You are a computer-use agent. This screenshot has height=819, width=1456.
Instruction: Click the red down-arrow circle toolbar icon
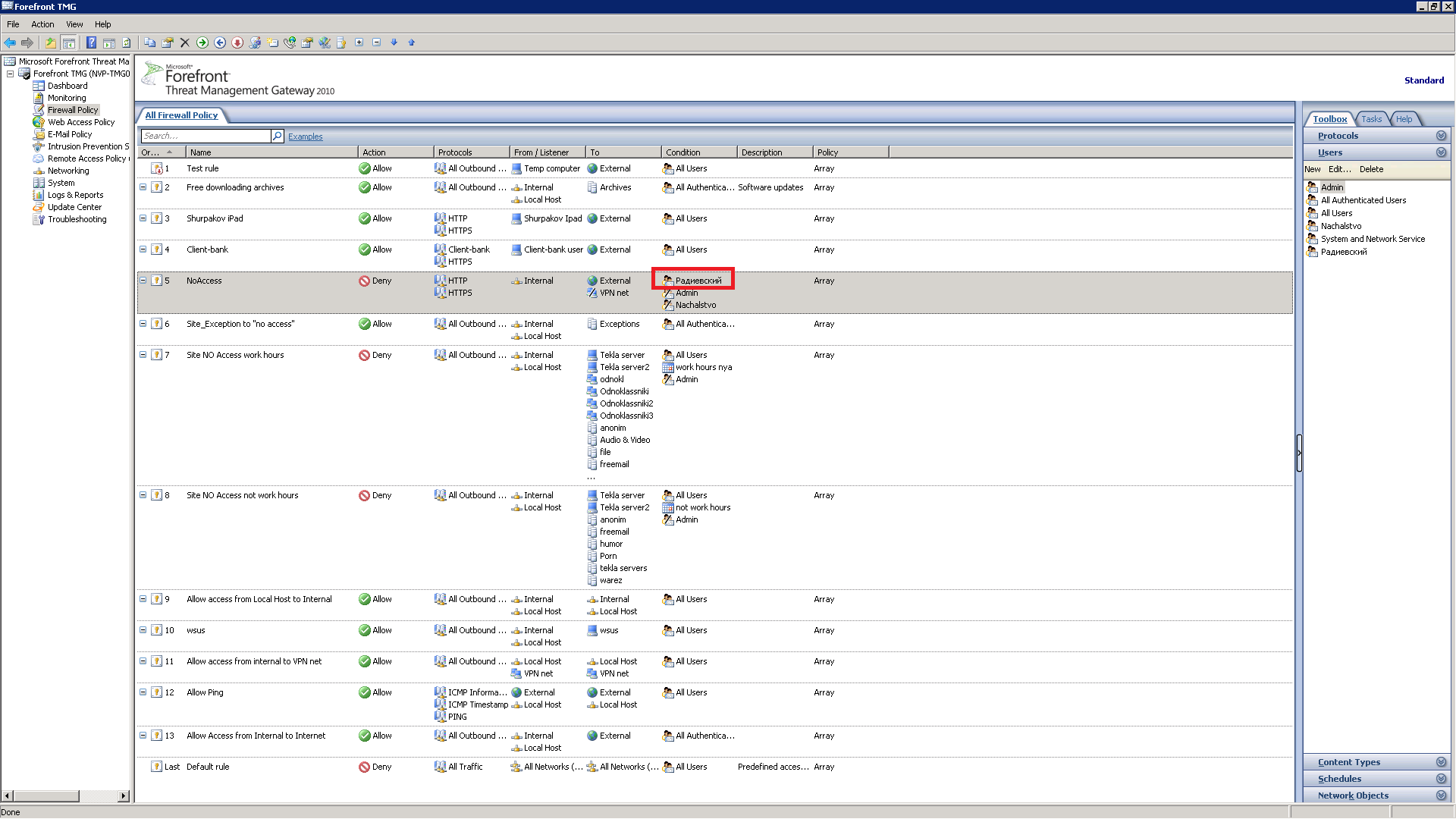click(237, 42)
